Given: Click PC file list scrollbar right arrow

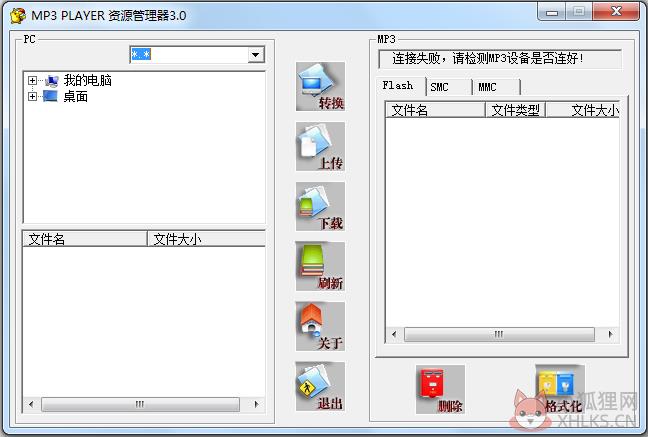Looking at the screenshot, I should click(256, 404).
